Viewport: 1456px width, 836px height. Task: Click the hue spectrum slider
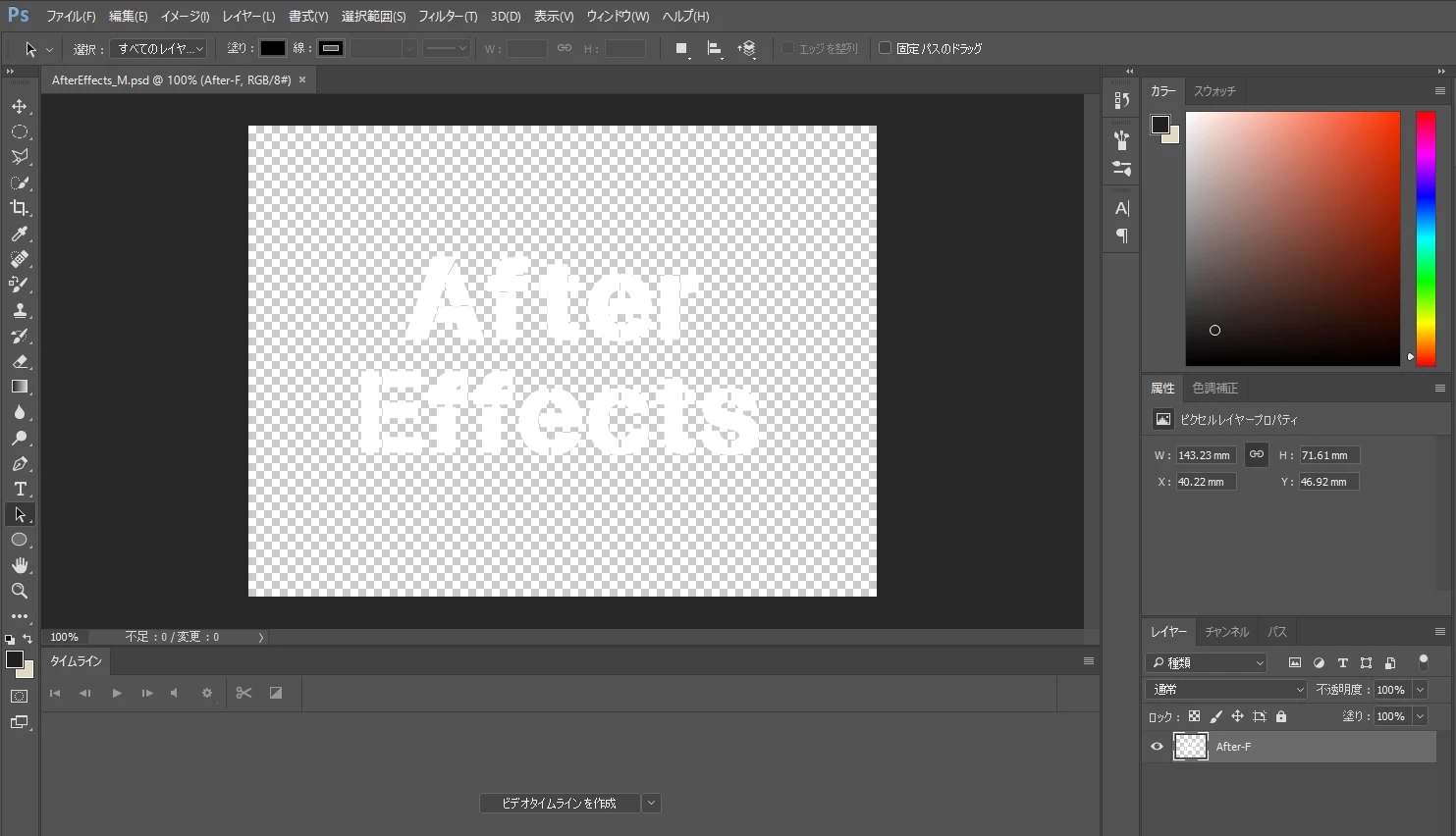tap(1426, 238)
